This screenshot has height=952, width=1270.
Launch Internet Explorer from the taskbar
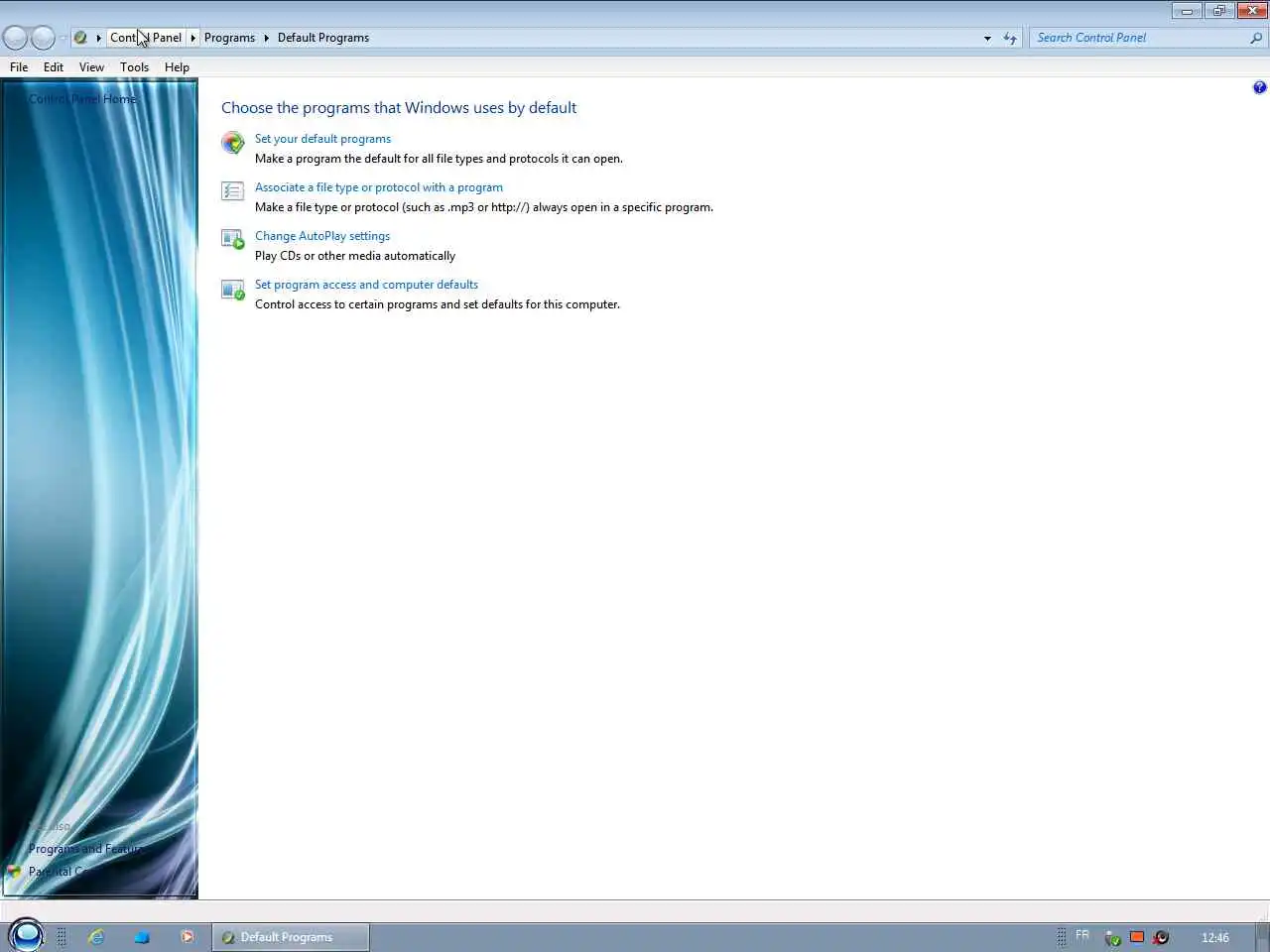pyautogui.click(x=96, y=936)
